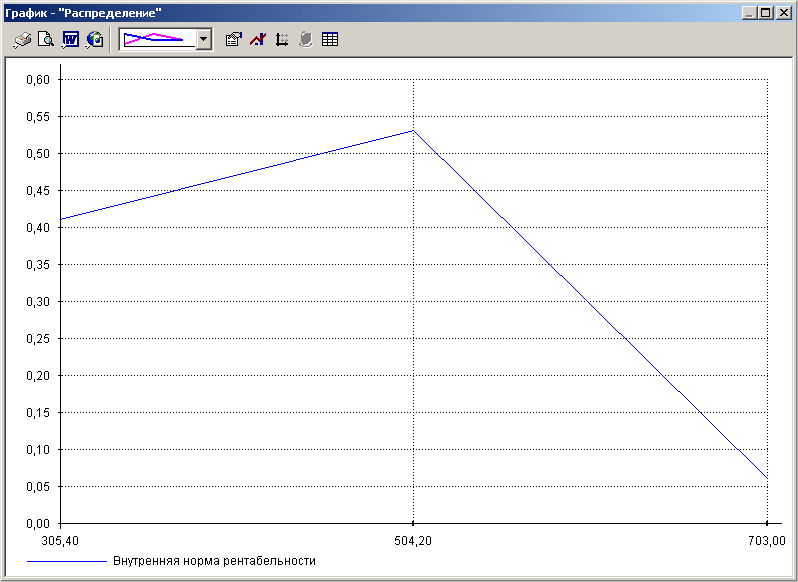Screen dimensions: 798x582
Task: Minimize the График window
Action: point(749,13)
